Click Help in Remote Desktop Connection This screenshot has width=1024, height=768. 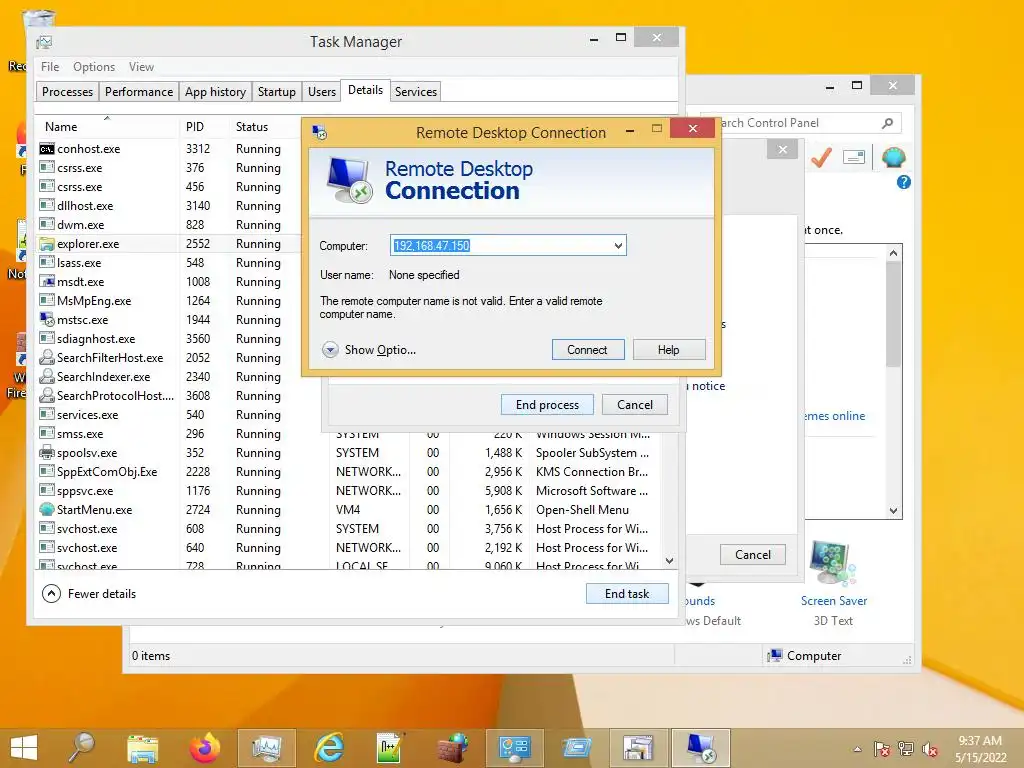(x=669, y=349)
